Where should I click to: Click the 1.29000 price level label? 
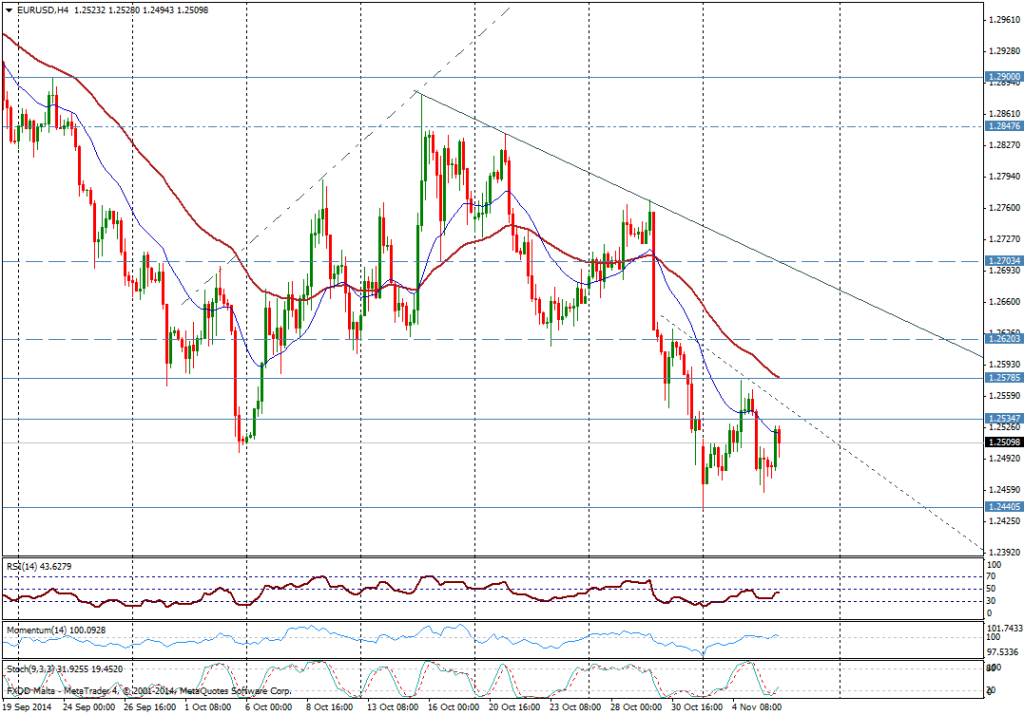pyautogui.click(x=1003, y=76)
